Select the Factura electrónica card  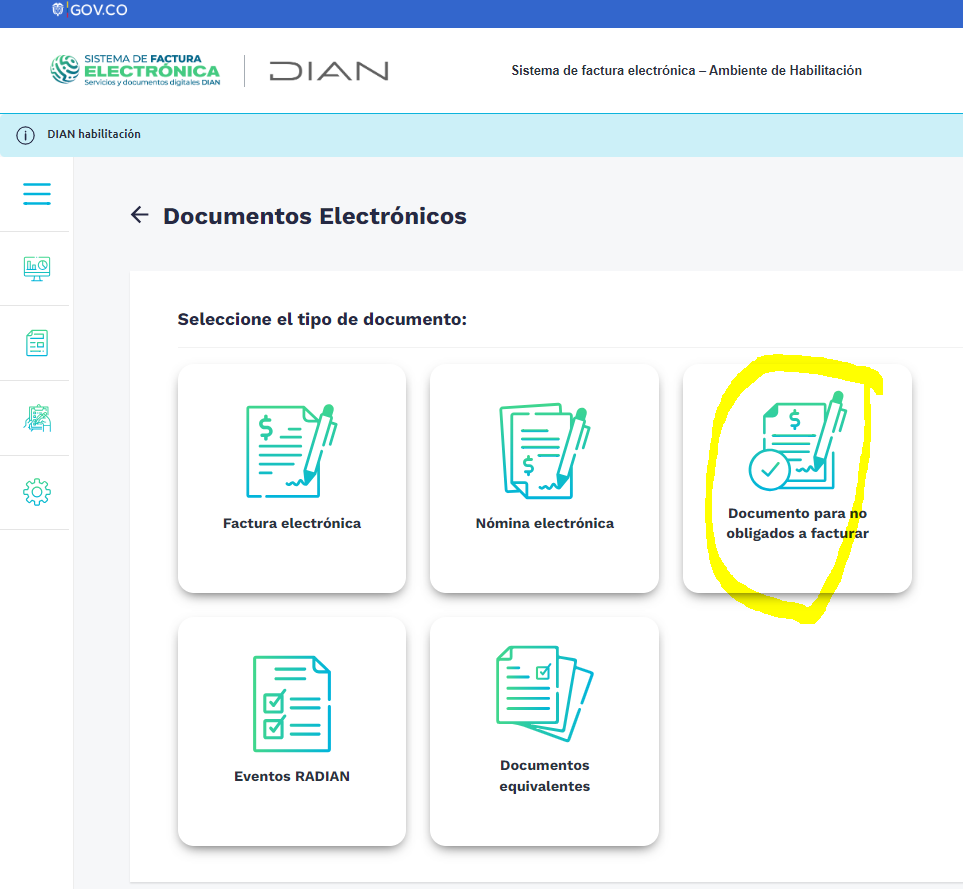coord(292,478)
